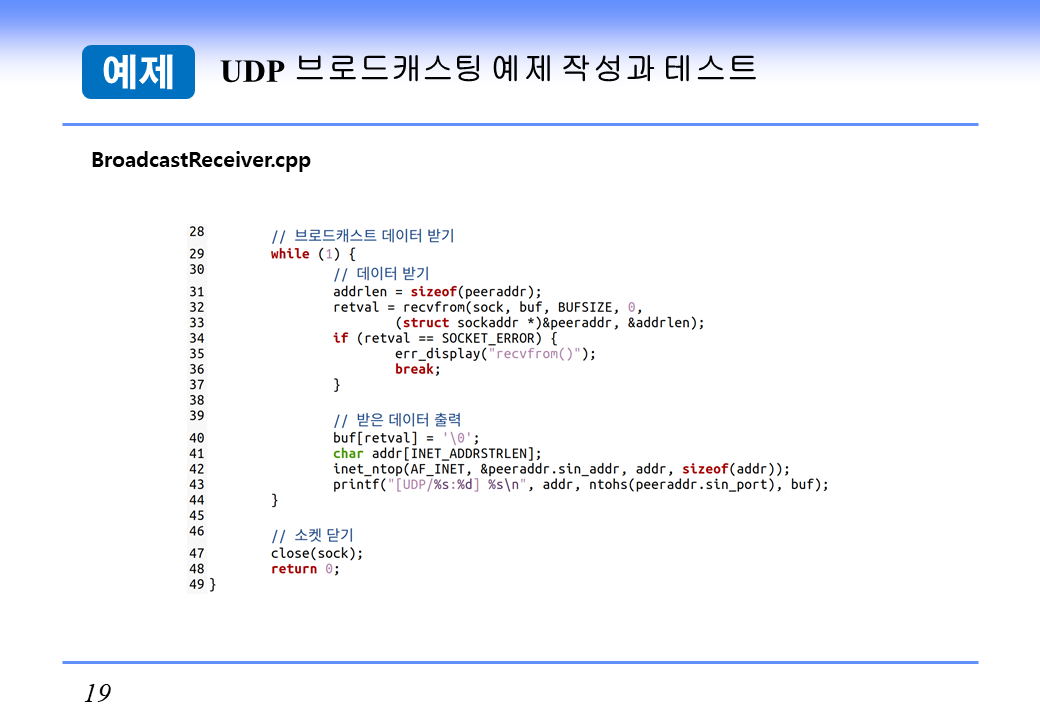This screenshot has width=1040, height=720.
Task: Click the 'err_display("recvfrom()");' line
Action: click(x=495, y=353)
